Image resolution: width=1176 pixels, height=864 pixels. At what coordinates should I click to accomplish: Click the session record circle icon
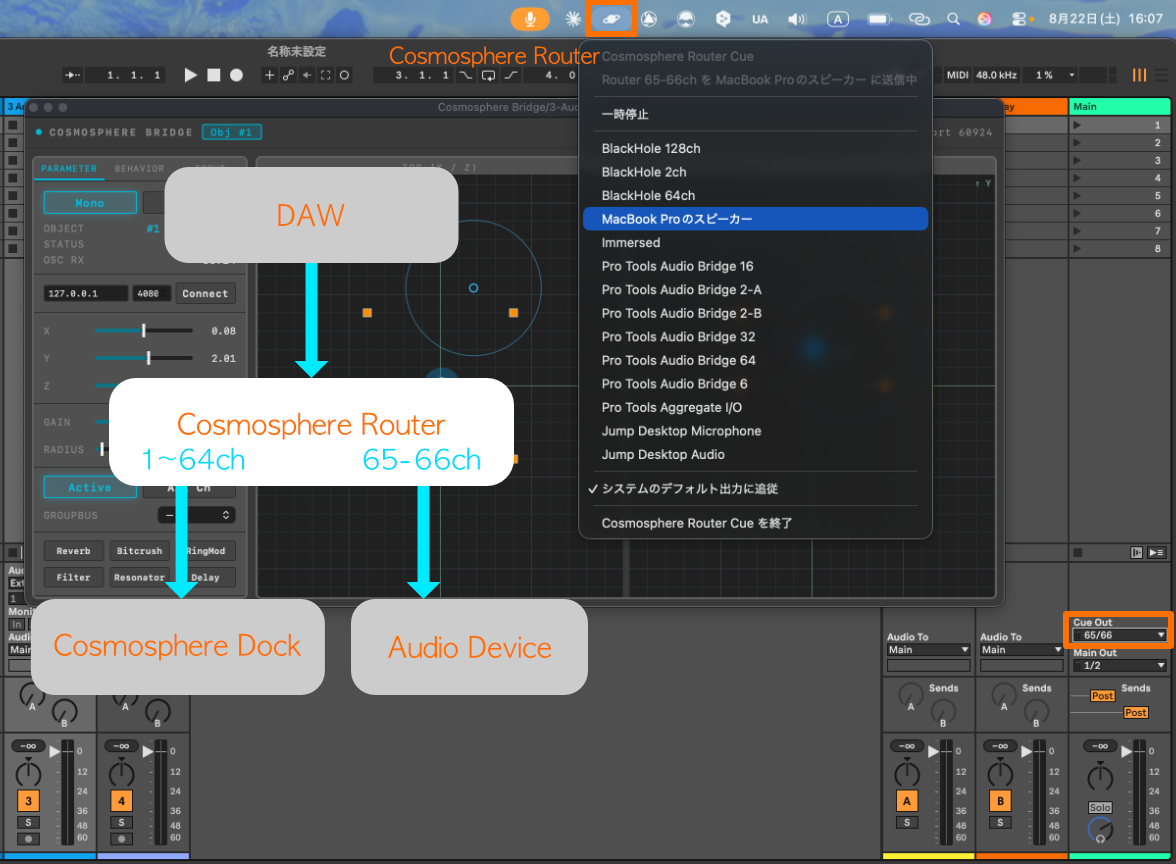point(344,75)
